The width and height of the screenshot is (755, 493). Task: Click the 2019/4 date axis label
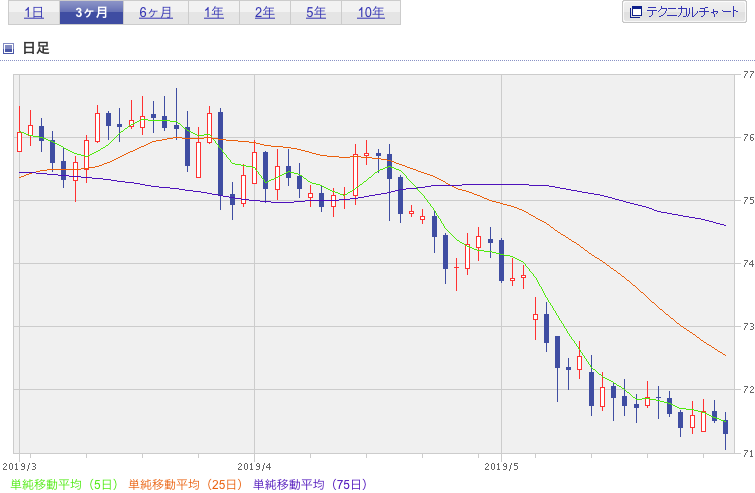[x=254, y=467]
